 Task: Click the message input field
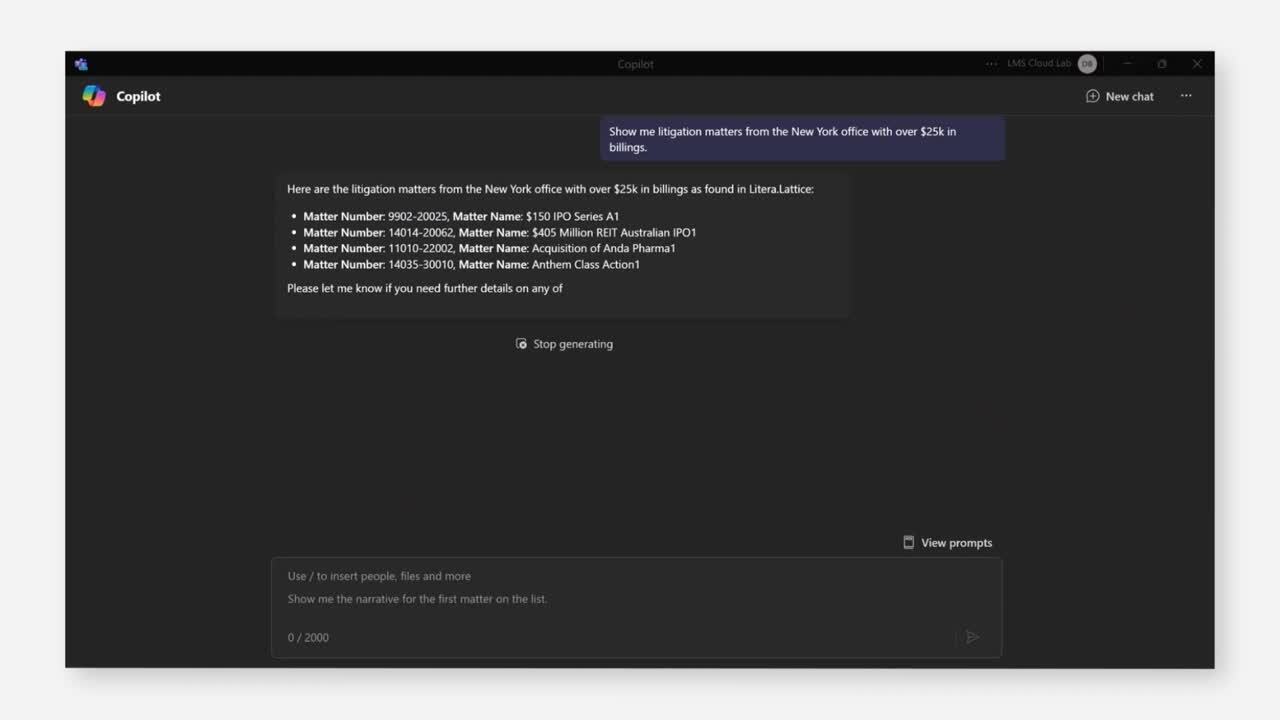coord(637,608)
